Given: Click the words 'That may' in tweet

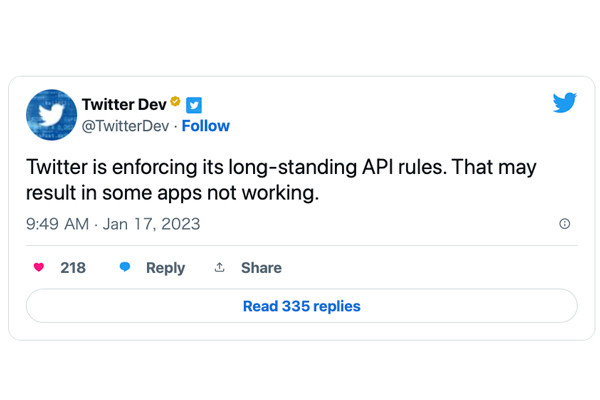Looking at the screenshot, I should pos(494,167).
